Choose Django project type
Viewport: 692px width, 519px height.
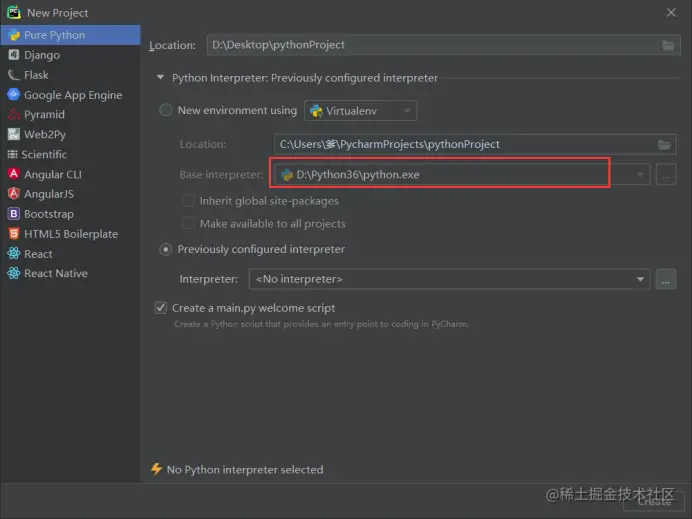tap(70, 55)
